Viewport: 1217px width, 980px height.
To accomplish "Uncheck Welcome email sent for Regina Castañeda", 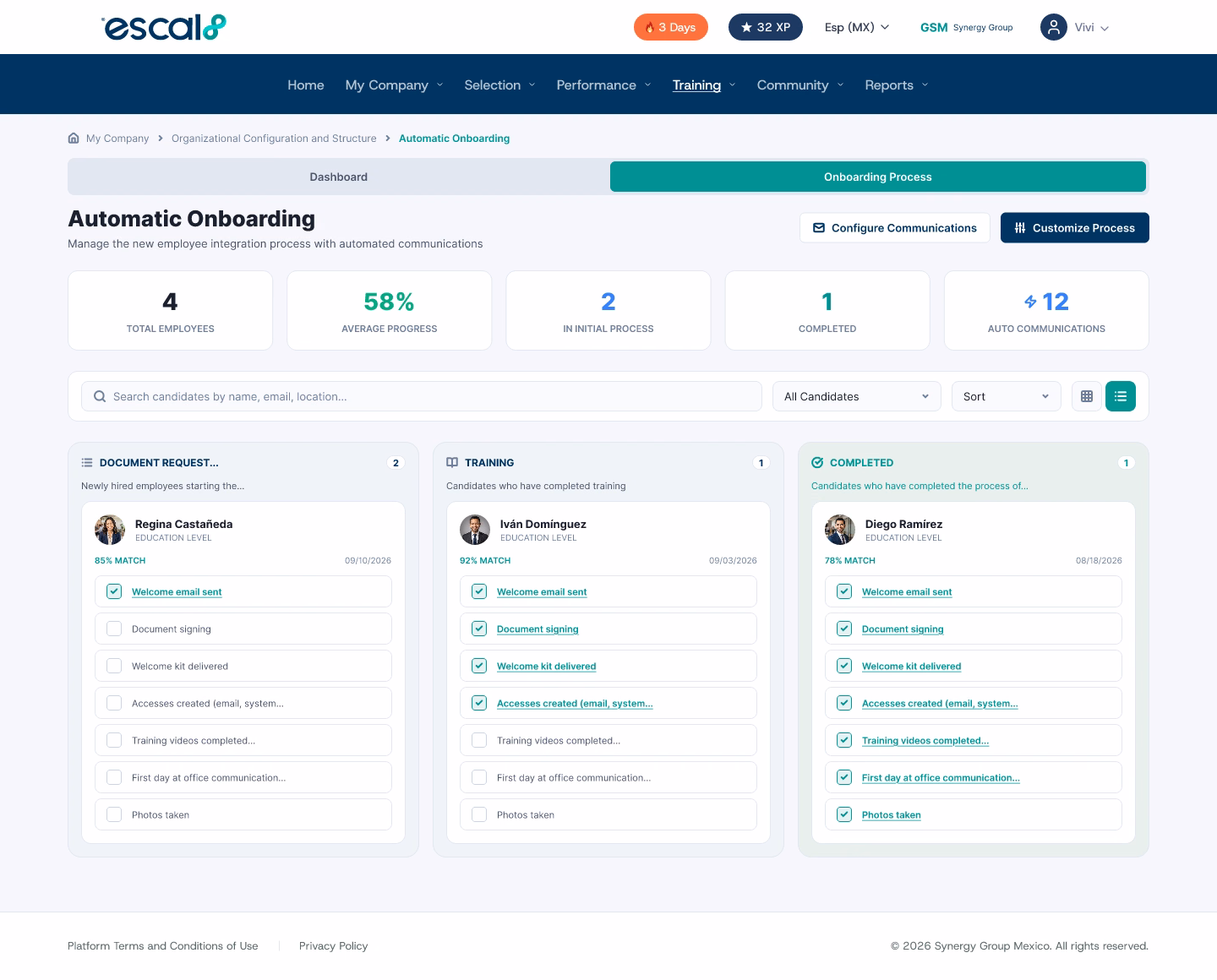I will click(114, 591).
